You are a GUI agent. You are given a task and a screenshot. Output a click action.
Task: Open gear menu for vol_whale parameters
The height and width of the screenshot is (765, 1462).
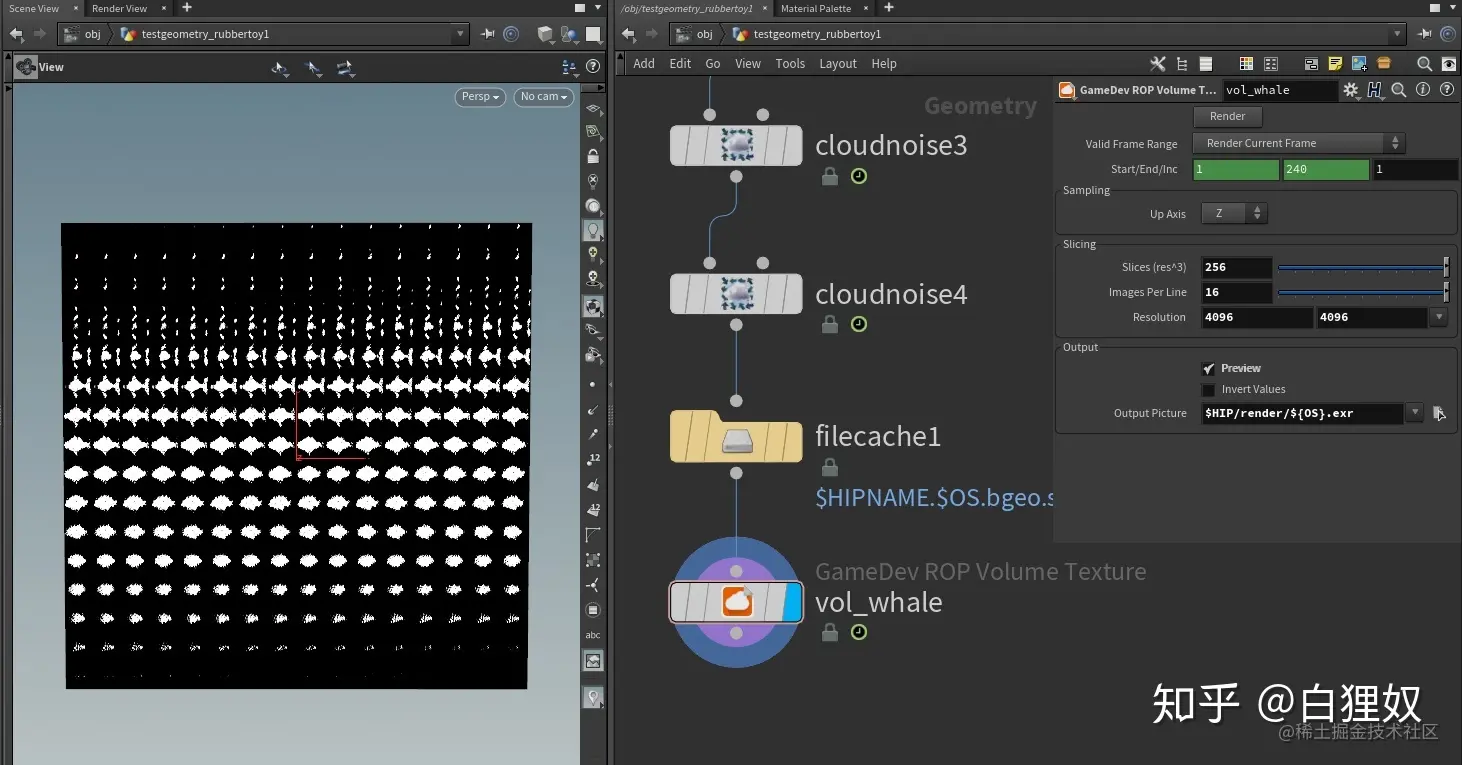1351,90
